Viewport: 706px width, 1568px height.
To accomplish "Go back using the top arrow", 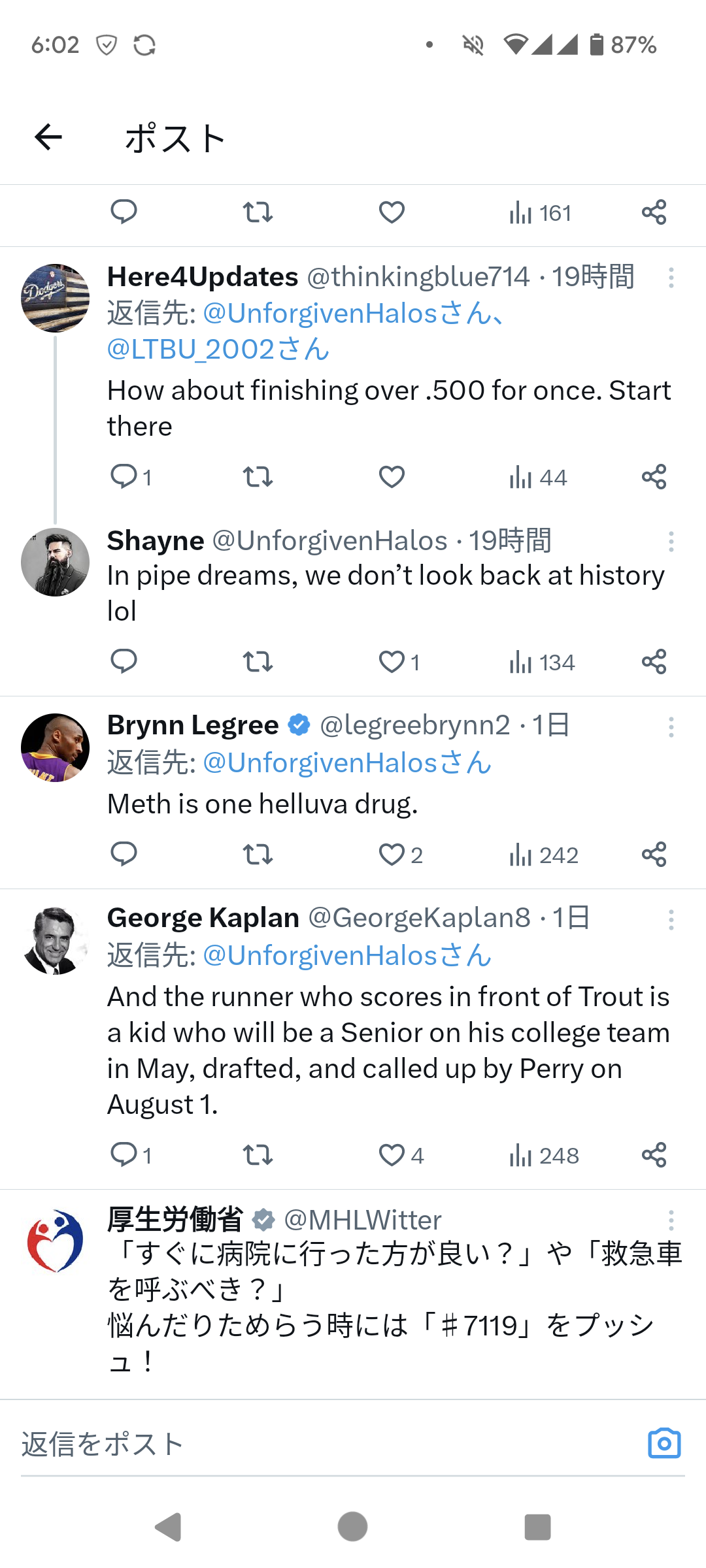I will click(x=48, y=137).
